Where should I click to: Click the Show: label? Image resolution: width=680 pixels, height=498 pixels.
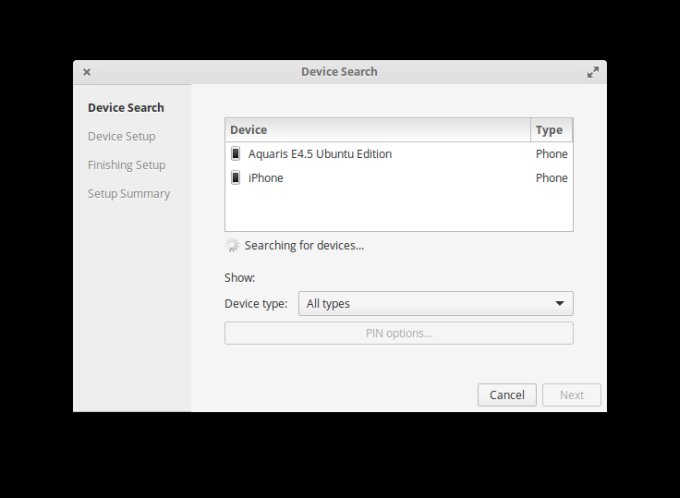(x=240, y=278)
